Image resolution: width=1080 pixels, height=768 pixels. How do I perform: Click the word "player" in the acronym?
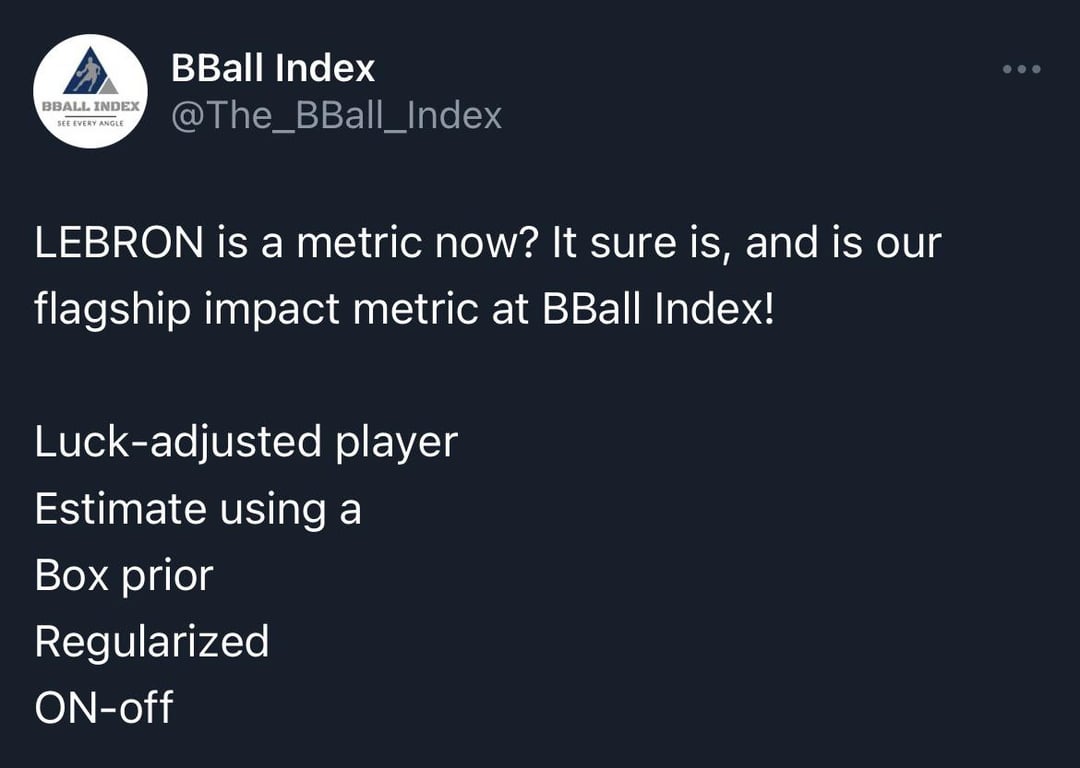pyautogui.click(x=396, y=442)
